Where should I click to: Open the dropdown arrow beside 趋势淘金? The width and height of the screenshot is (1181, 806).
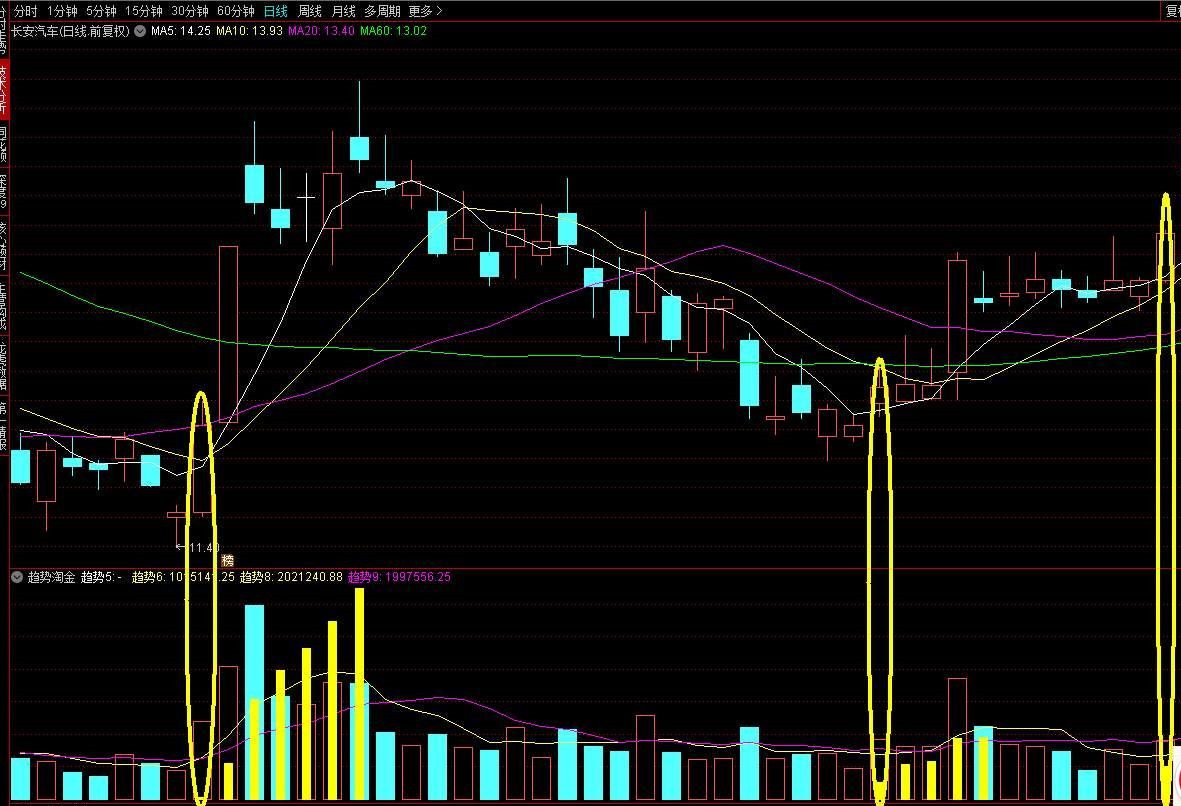pos(17,577)
